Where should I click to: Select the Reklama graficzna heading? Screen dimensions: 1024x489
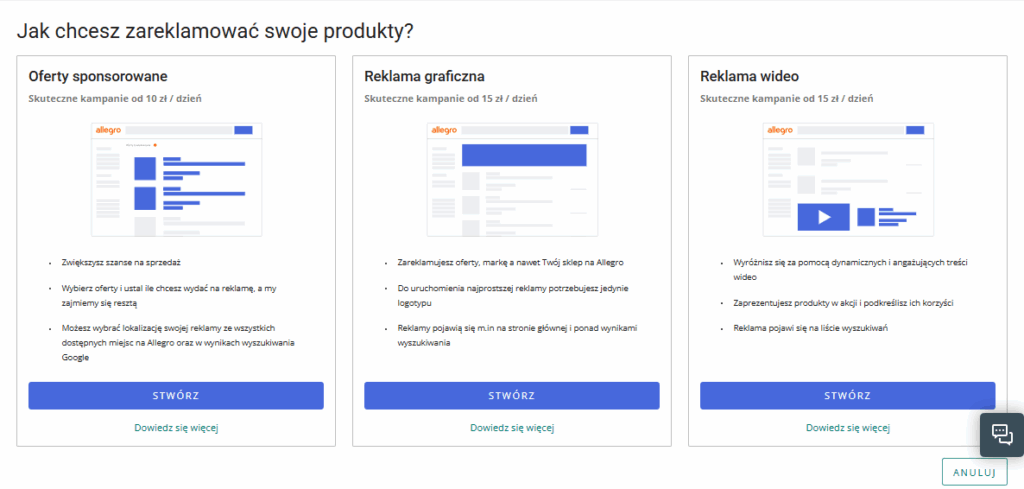coord(425,76)
